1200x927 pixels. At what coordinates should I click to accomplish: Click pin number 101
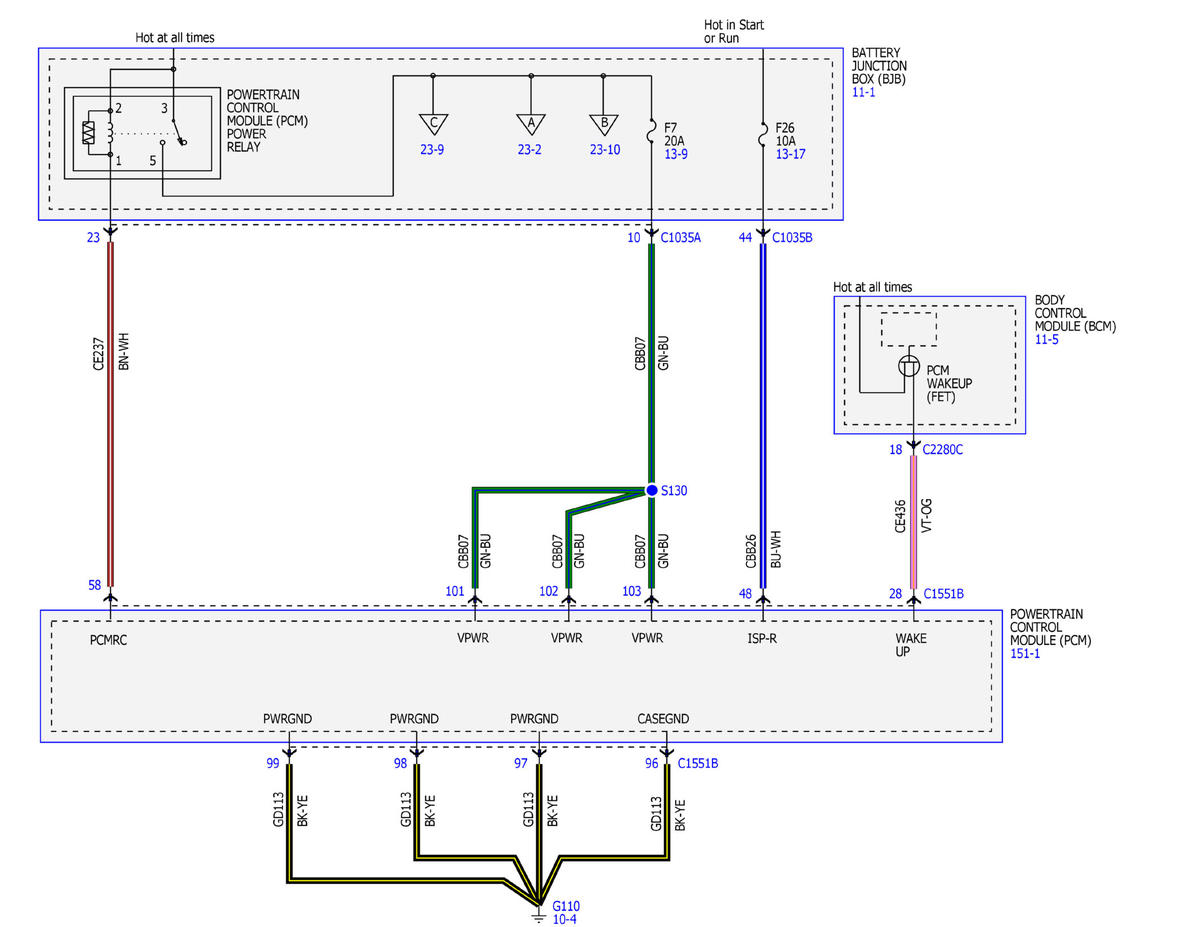coord(455,591)
